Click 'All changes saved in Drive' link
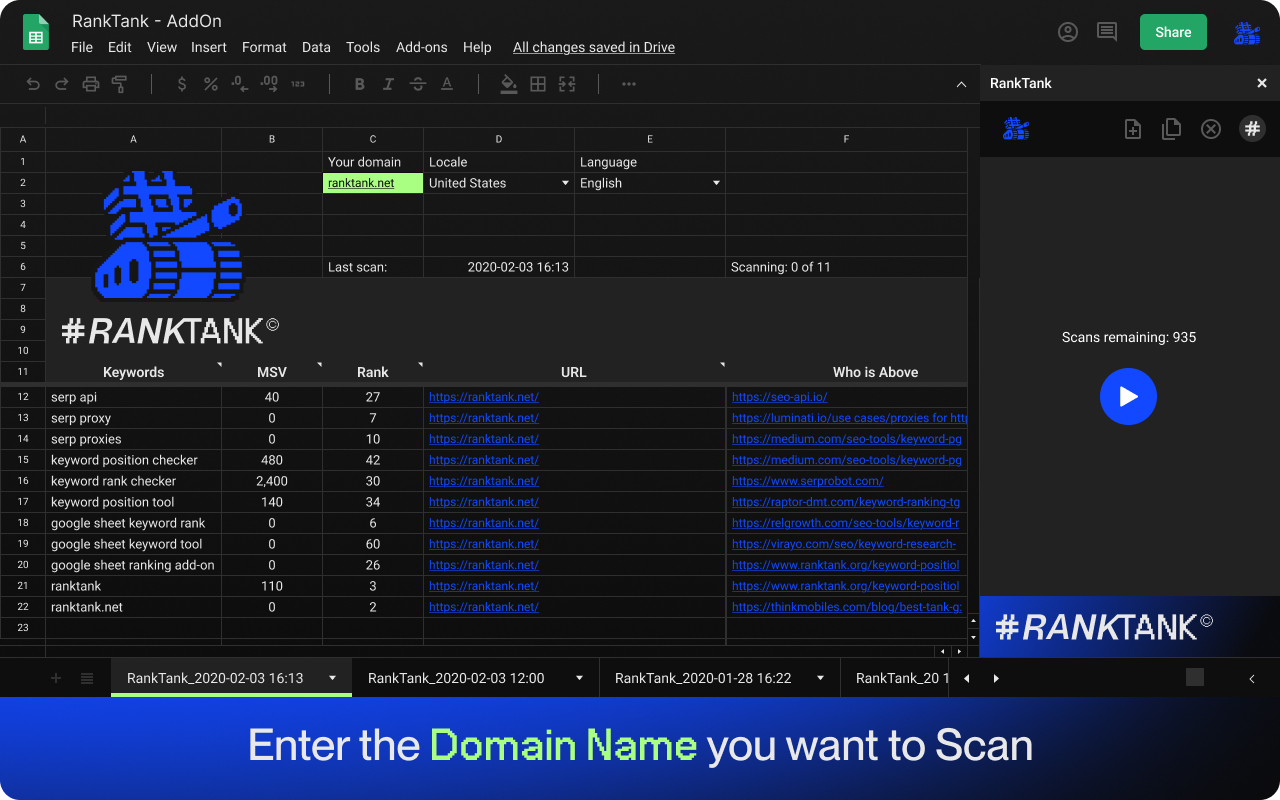1280x800 pixels. pos(594,47)
